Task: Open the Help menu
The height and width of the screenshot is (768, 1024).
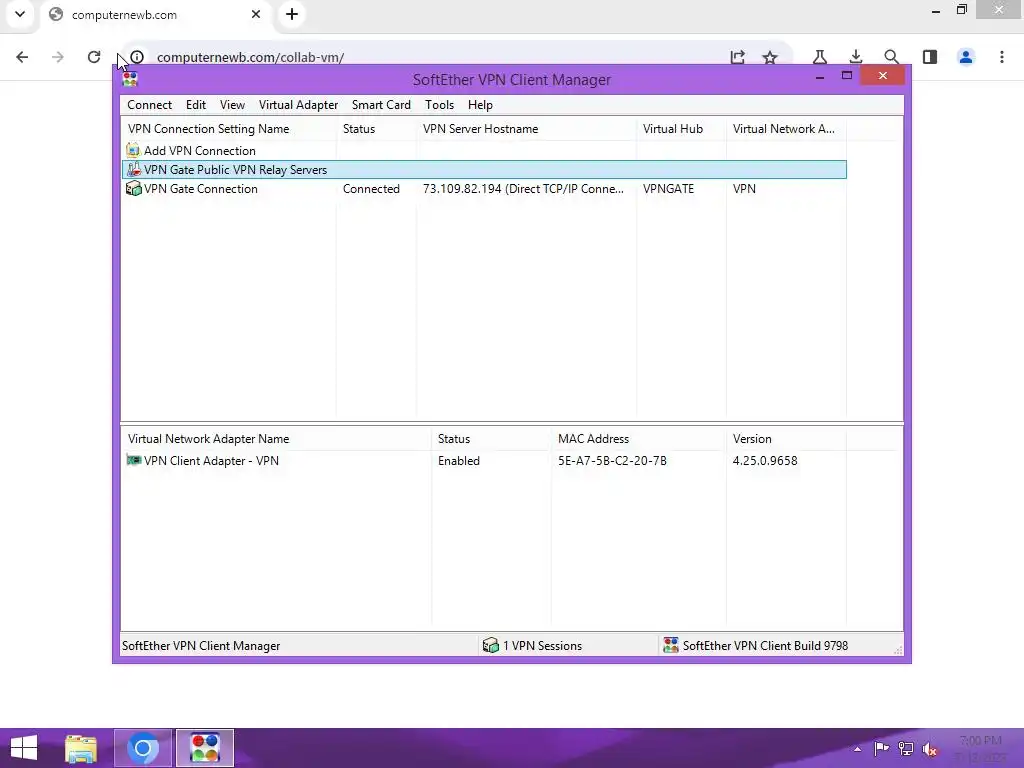Action: pos(480,105)
